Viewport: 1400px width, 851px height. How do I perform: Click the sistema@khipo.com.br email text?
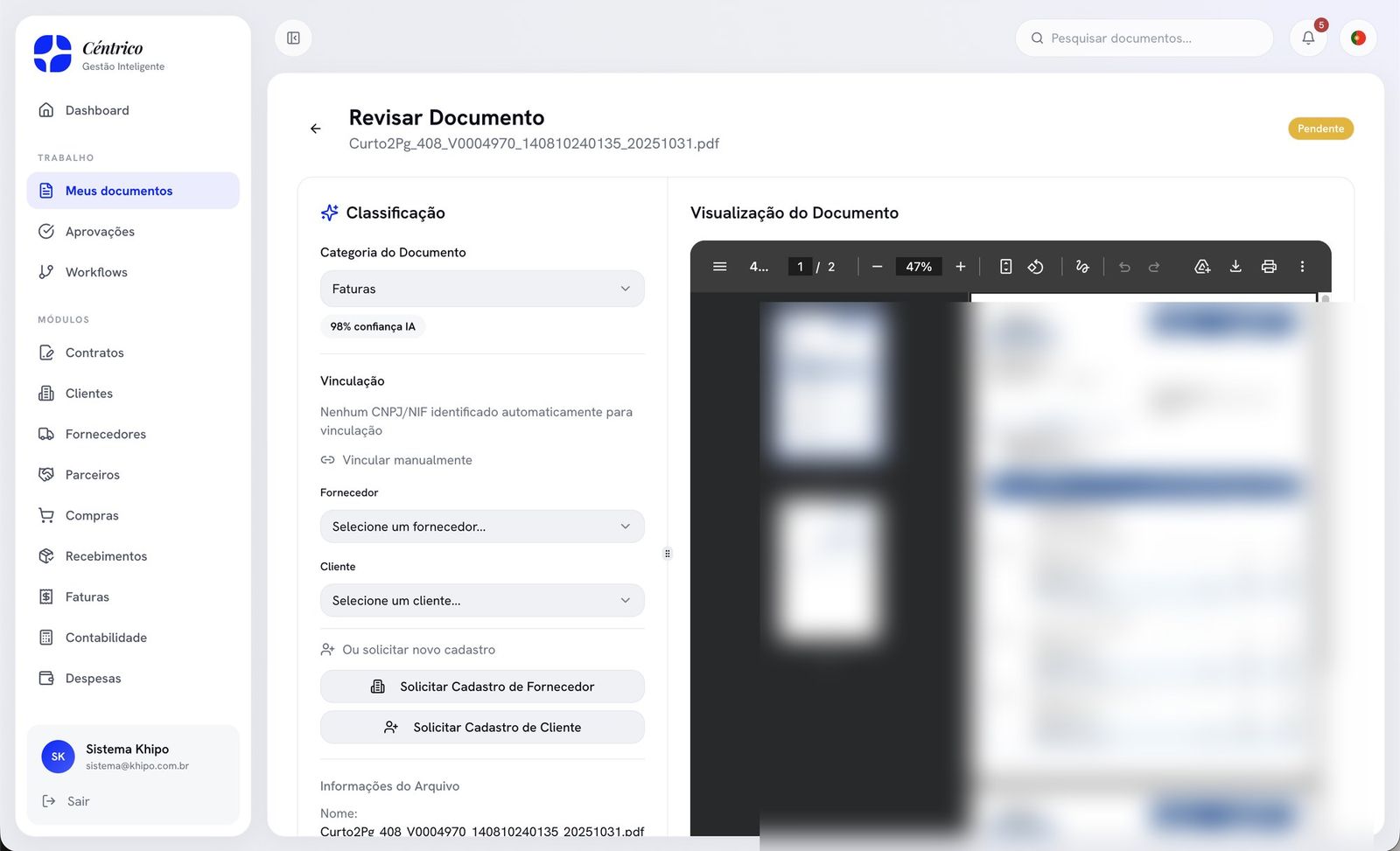(x=137, y=766)
